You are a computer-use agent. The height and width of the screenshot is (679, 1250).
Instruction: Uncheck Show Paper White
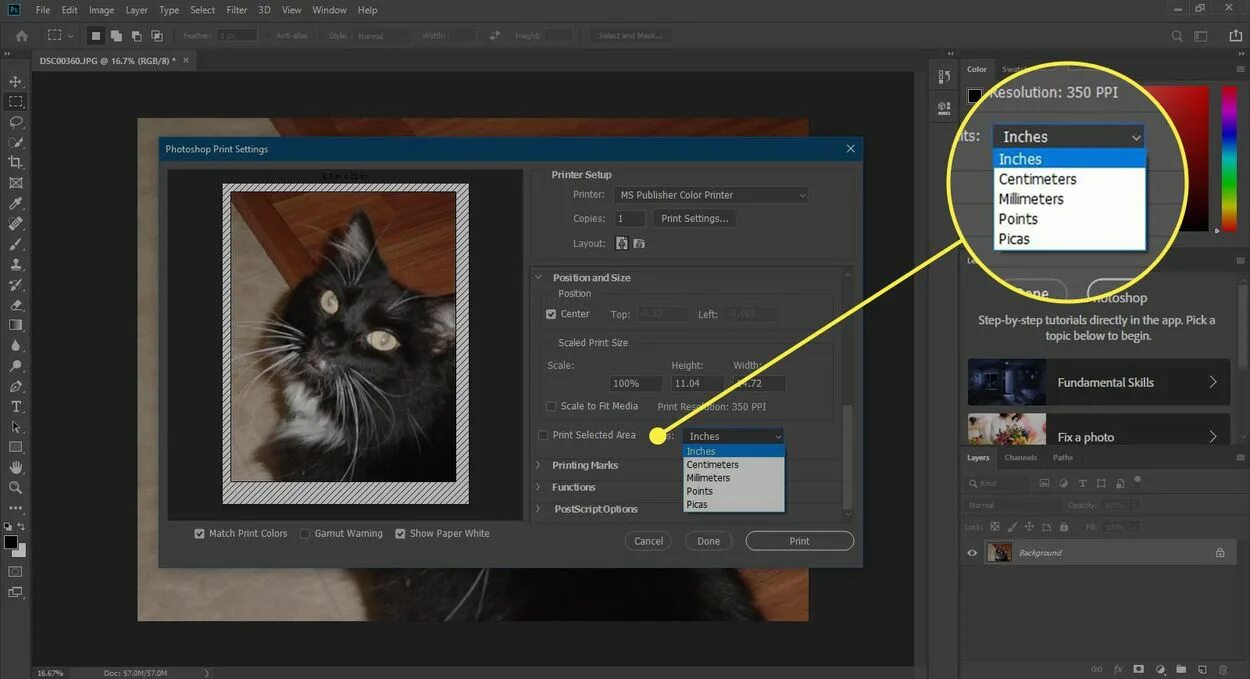[x=401, y=533]
